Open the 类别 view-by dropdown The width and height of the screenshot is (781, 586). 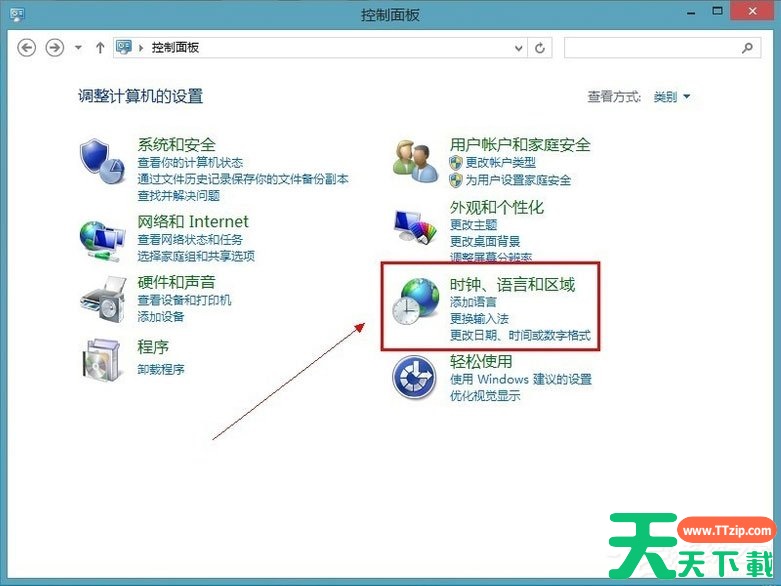pyautogui.click(x=672, y=97)
